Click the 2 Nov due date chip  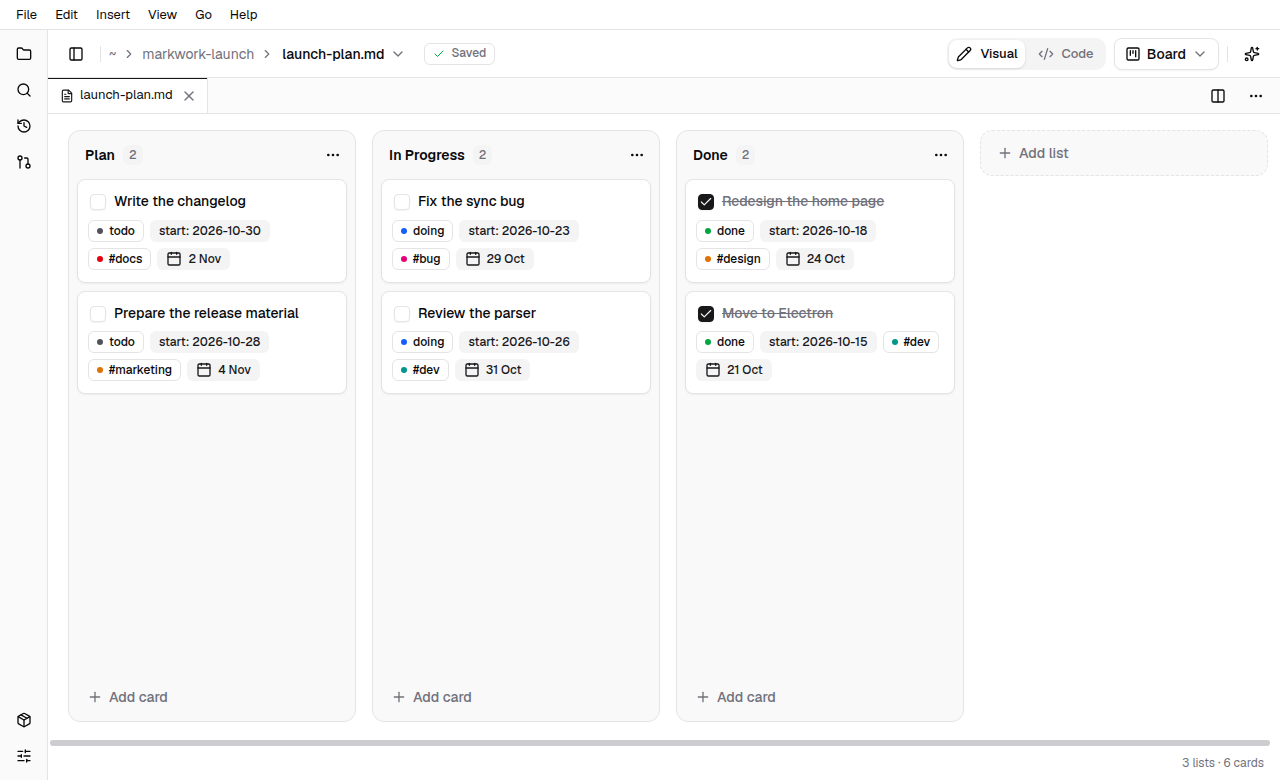[194, 259]
